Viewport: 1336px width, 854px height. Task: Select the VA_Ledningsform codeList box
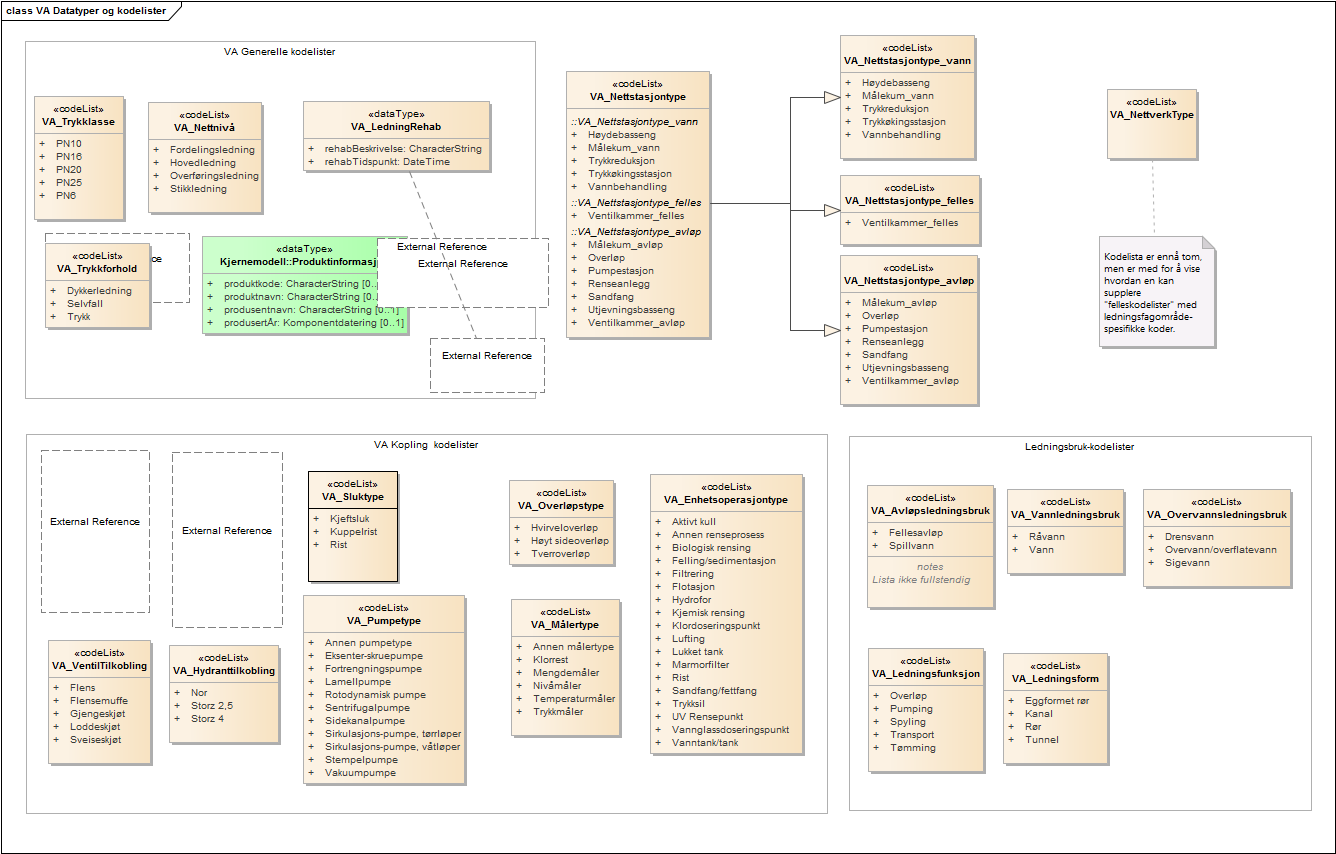[1054, 709]
